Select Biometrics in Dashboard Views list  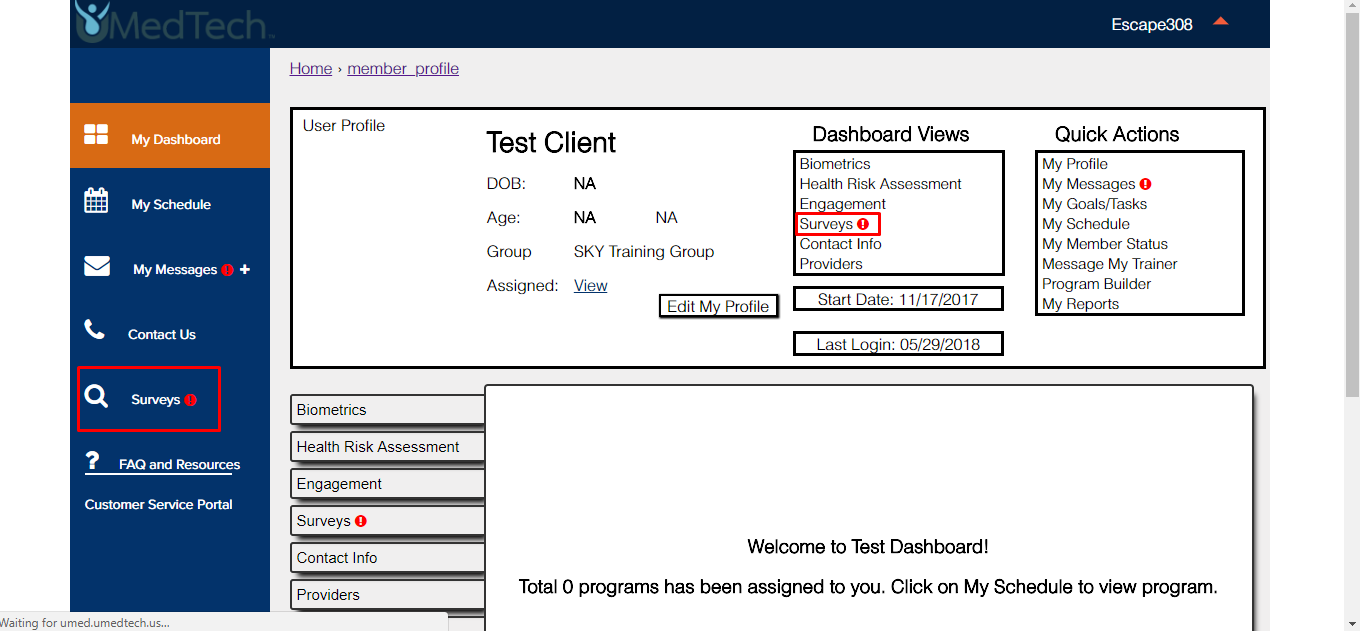[x=835, y=164]
